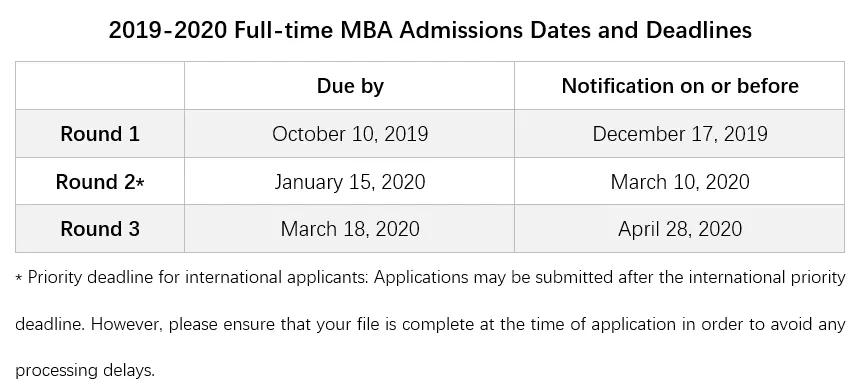The width and height of the screenshot is (865, 390).
Task: Click the "Round 2*" row label
Action: pos(100,181)
